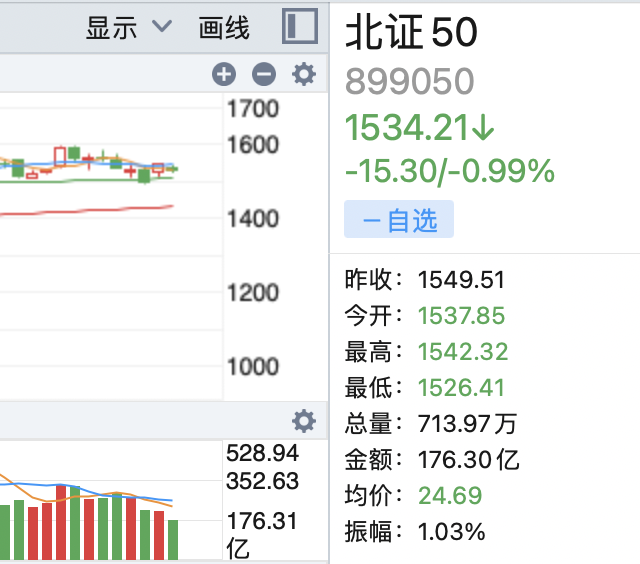Click the change value -15.30/-0.99%

pos(449,172)
